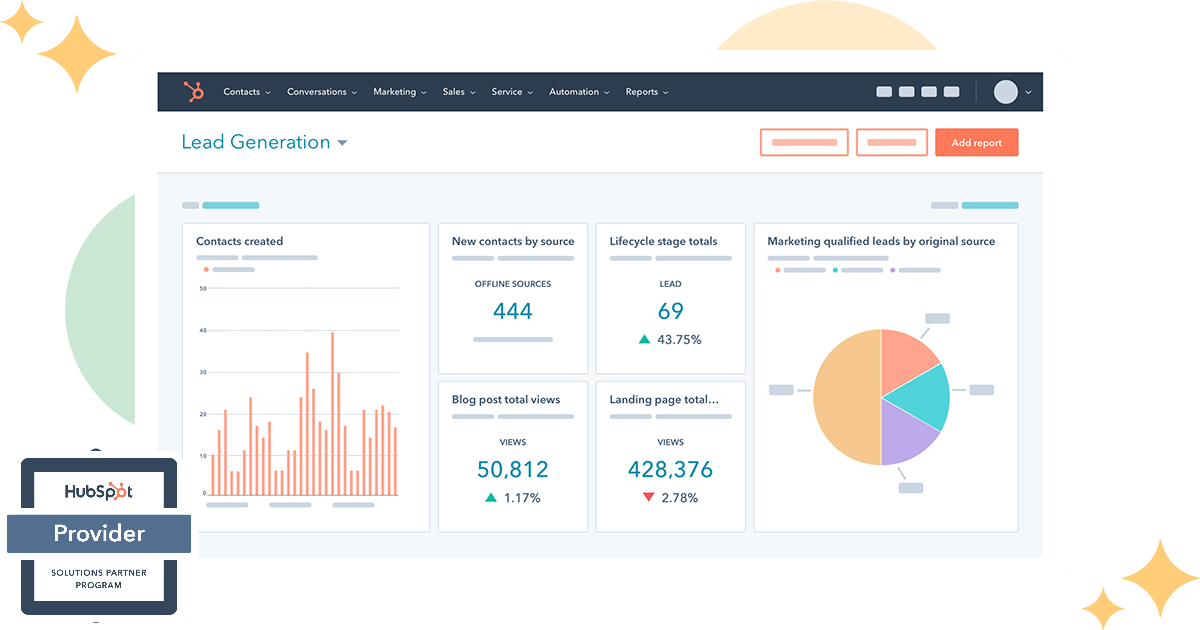
Task: Open the Sales menu
Action: (458, 92)
